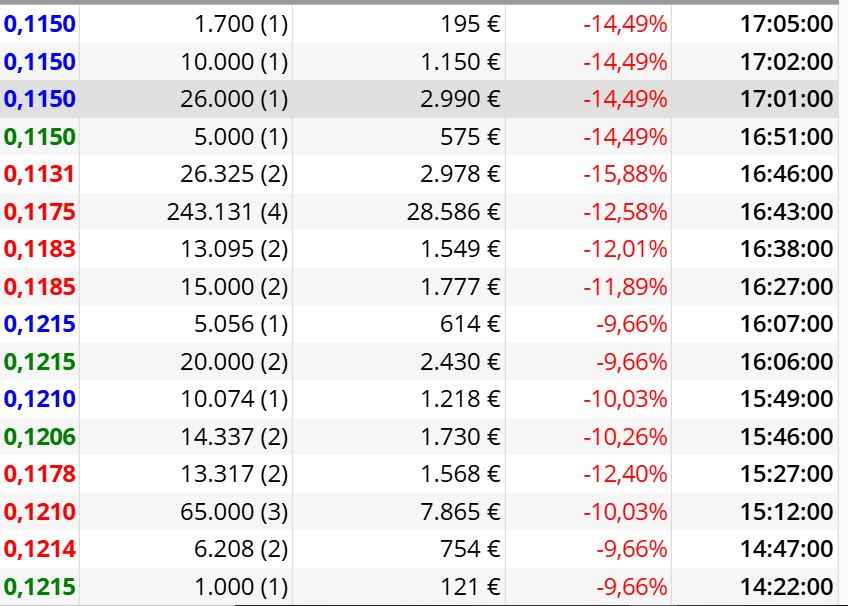Image resolution: width=848 pixels, height=606 pixels.
Task: Select the 28.586 € turnover cell
Action: (454, 212)
